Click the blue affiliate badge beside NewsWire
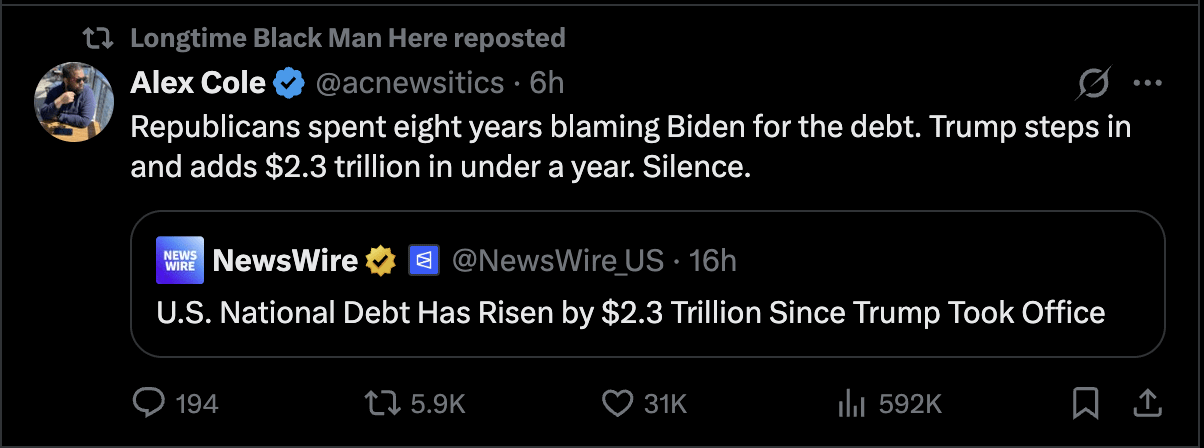Viewport: 1204px width, 448px height. pyautogui.click(x=422, y=261)
